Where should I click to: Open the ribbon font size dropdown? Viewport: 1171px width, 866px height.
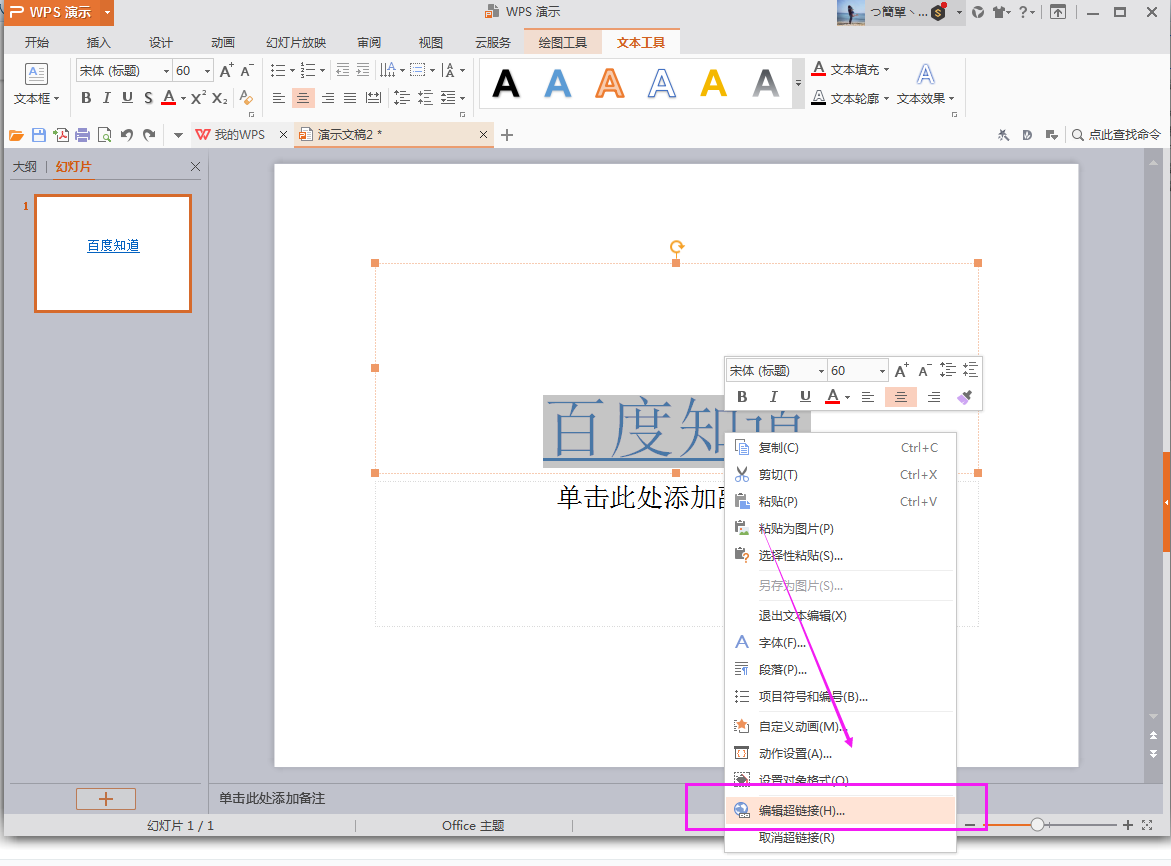[207, 71]
